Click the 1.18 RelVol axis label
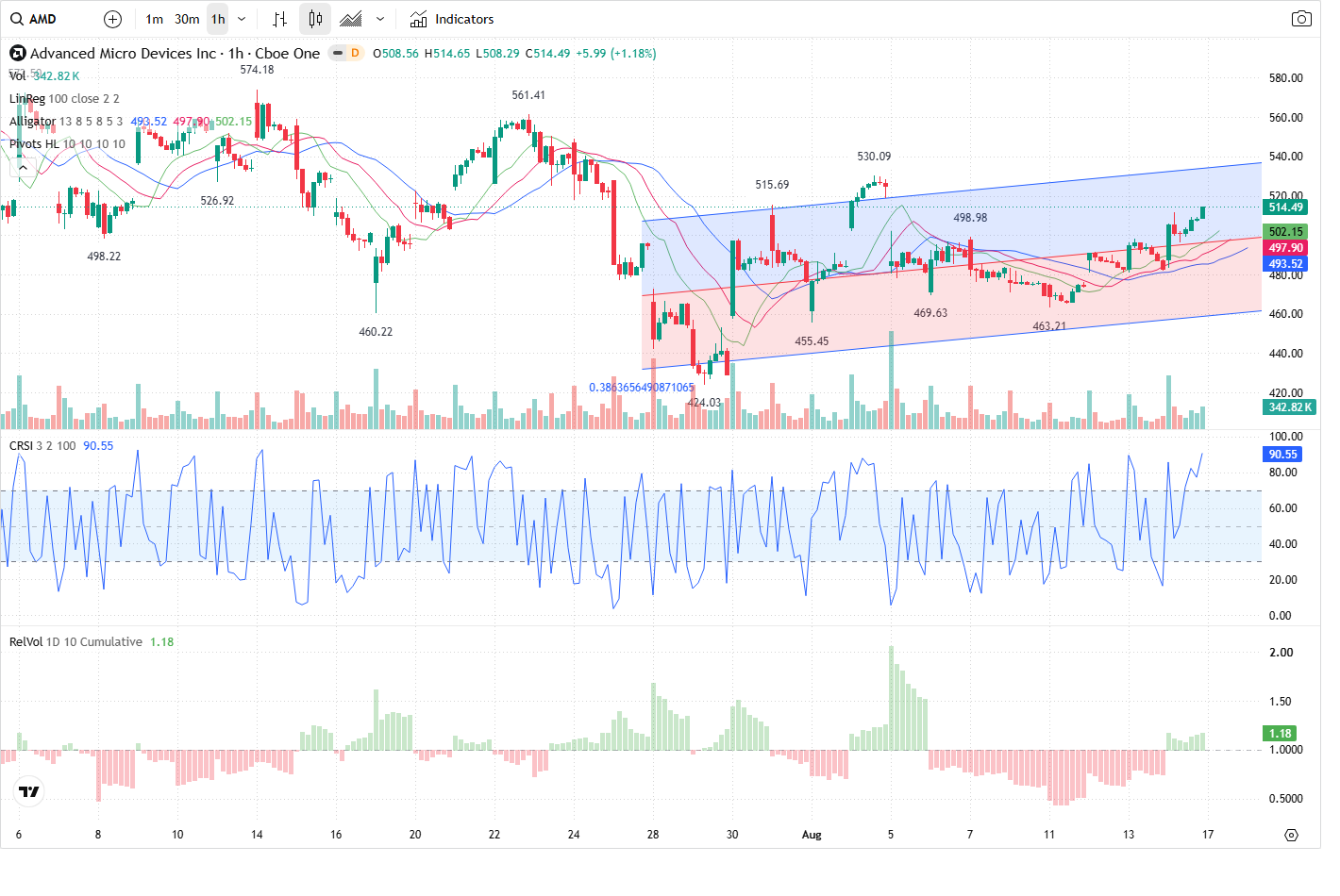 tap(1280, 734)
